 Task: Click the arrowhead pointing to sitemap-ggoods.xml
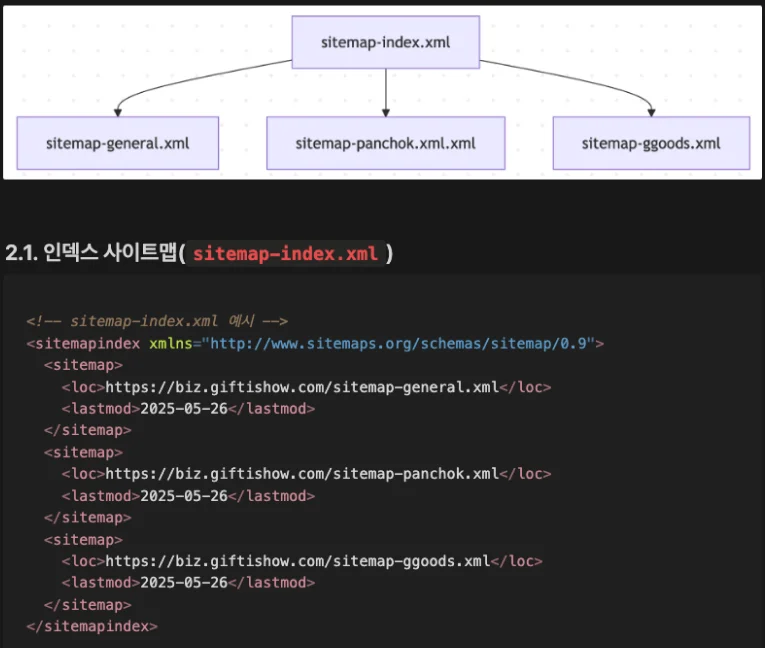(651, 113)
